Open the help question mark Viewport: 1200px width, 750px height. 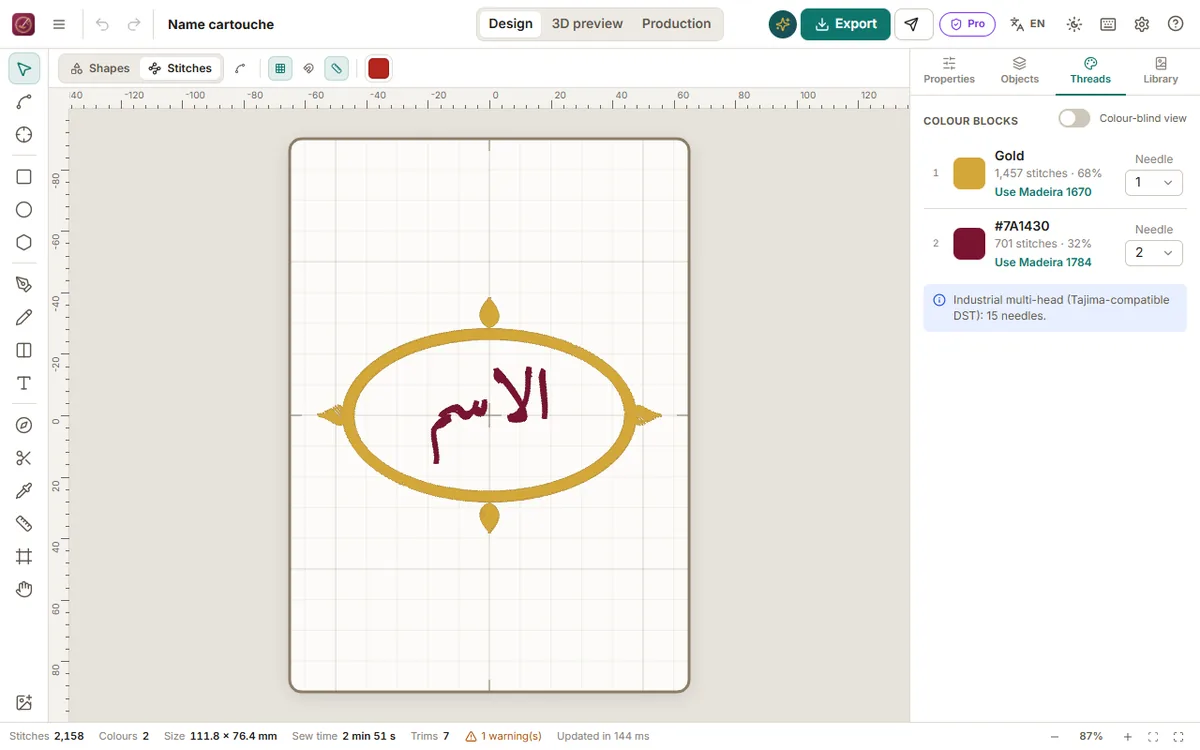coord(1176,24)
